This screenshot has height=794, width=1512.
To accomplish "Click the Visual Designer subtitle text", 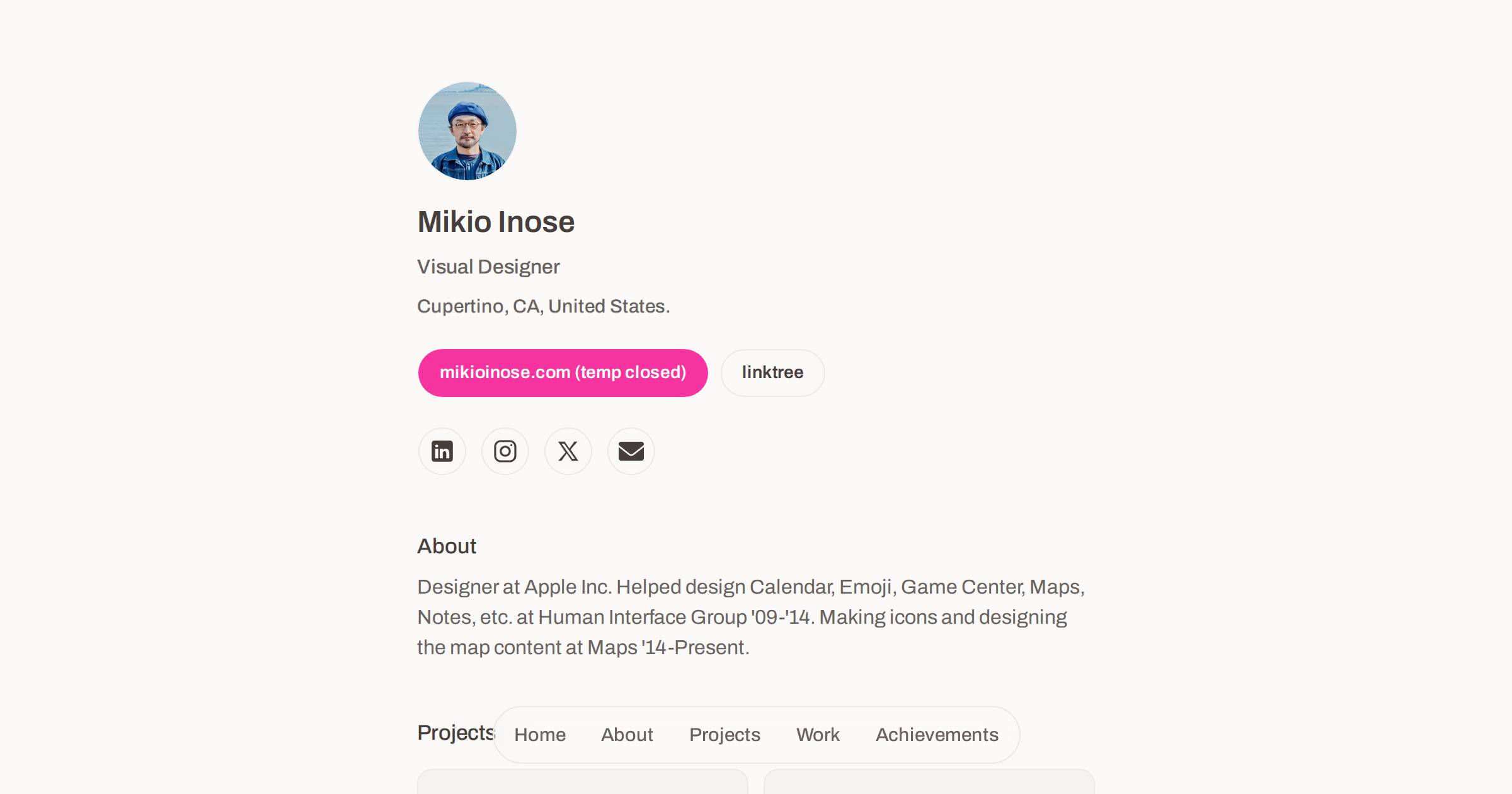I will point(488,267).
